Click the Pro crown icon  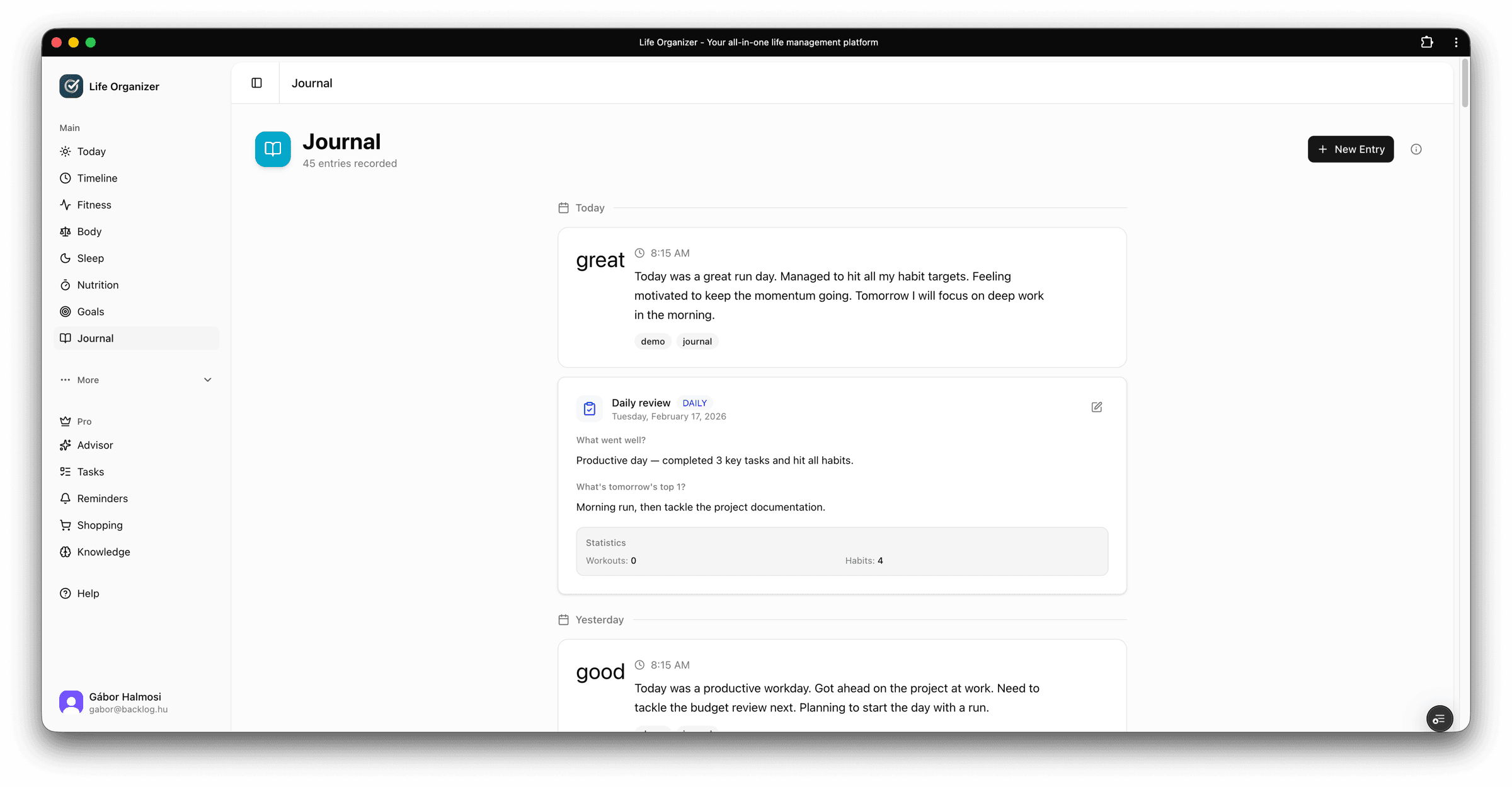tap(66, 421)
